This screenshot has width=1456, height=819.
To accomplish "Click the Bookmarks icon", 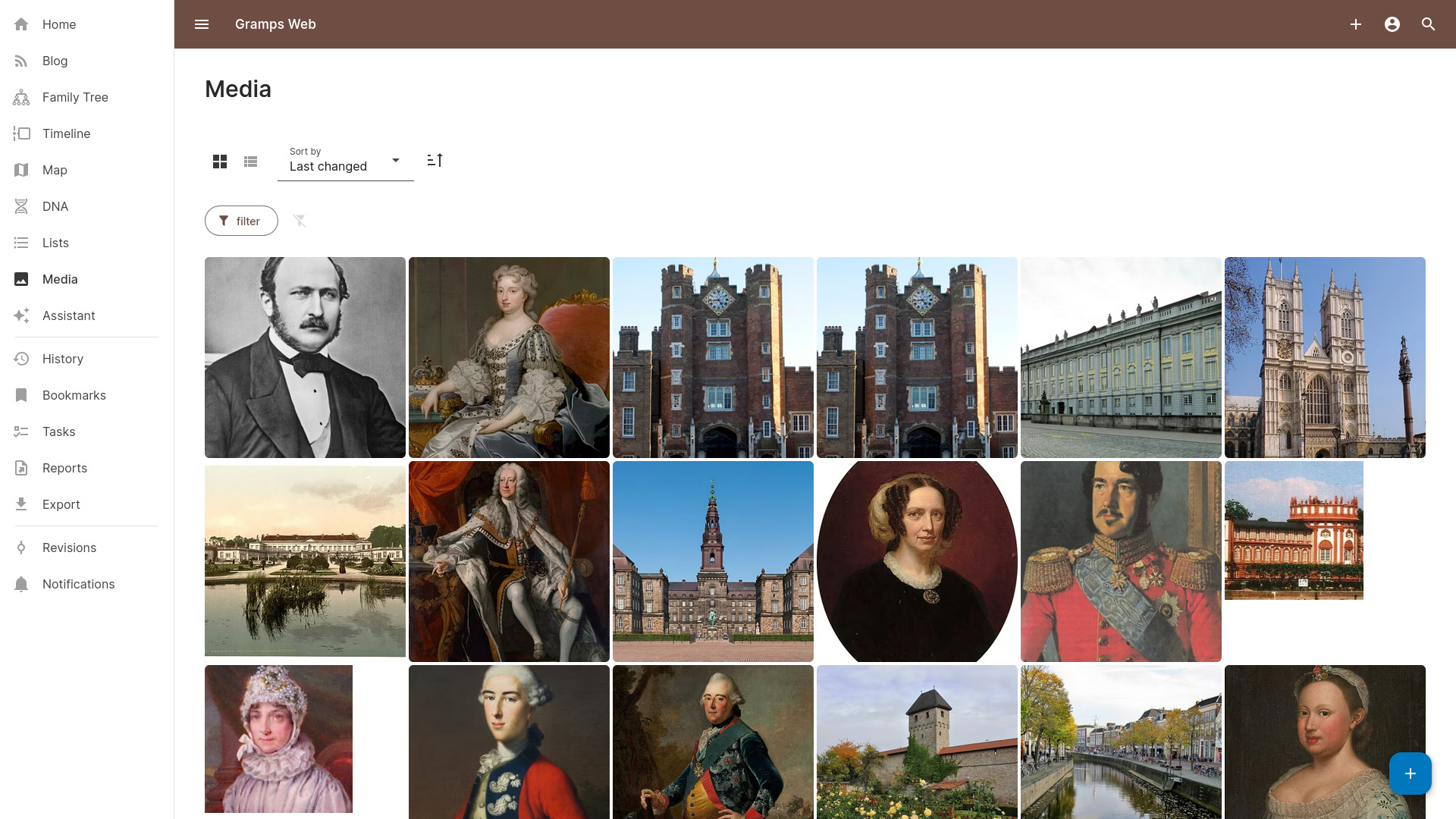I will (21, 395).
